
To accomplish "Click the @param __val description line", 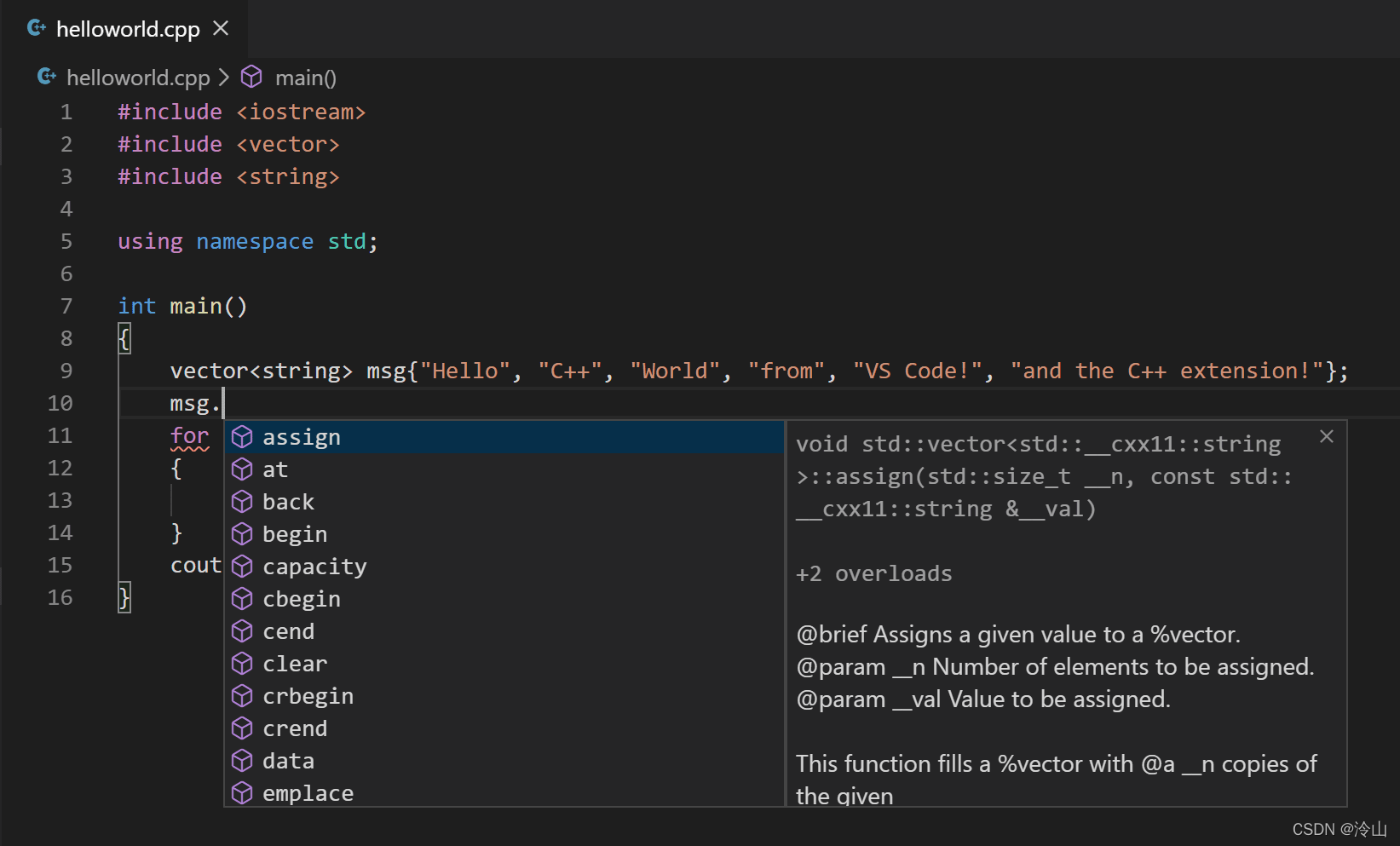I will 983,699.
